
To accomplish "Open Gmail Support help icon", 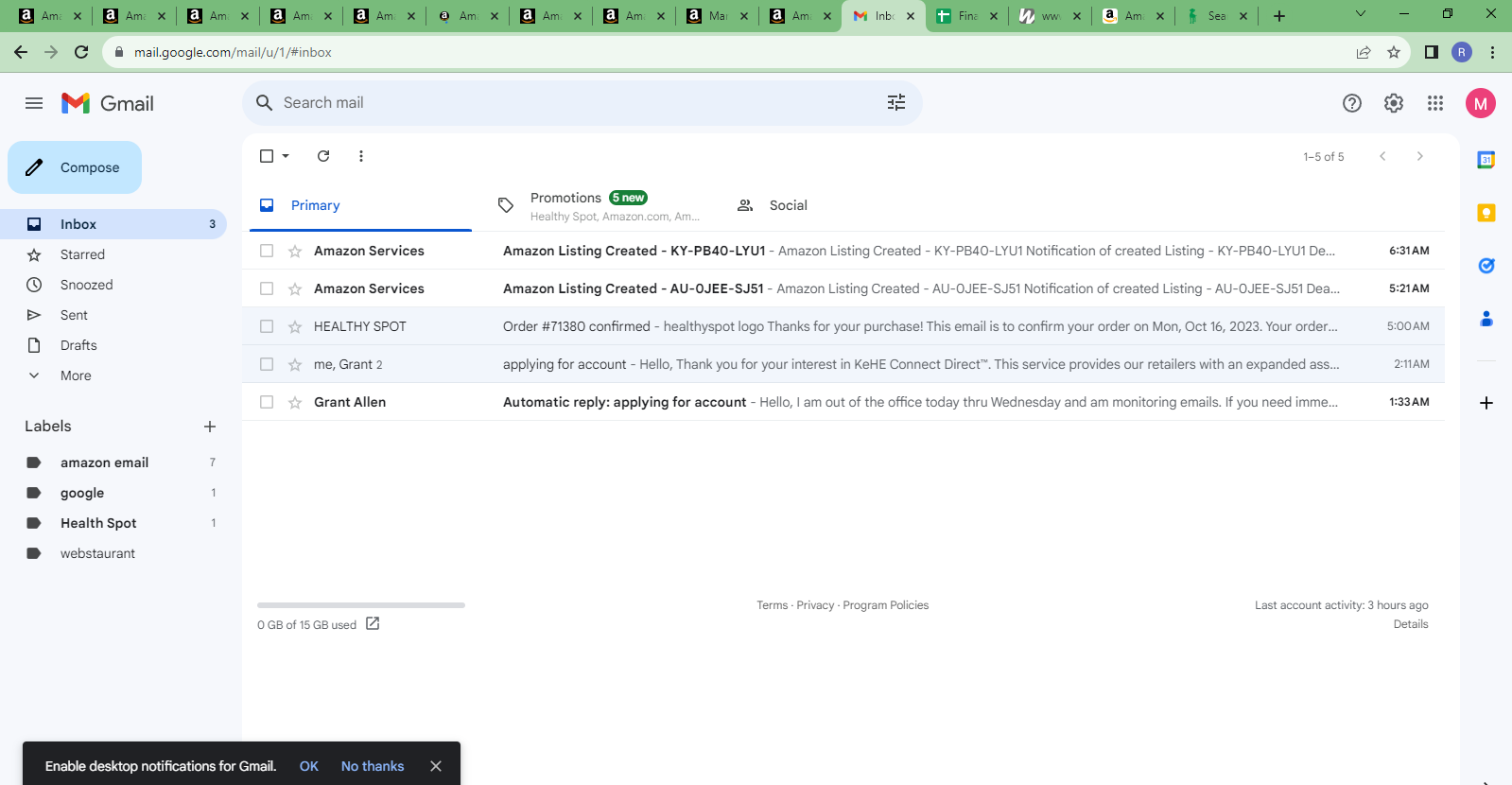I will pos(1352,103).
